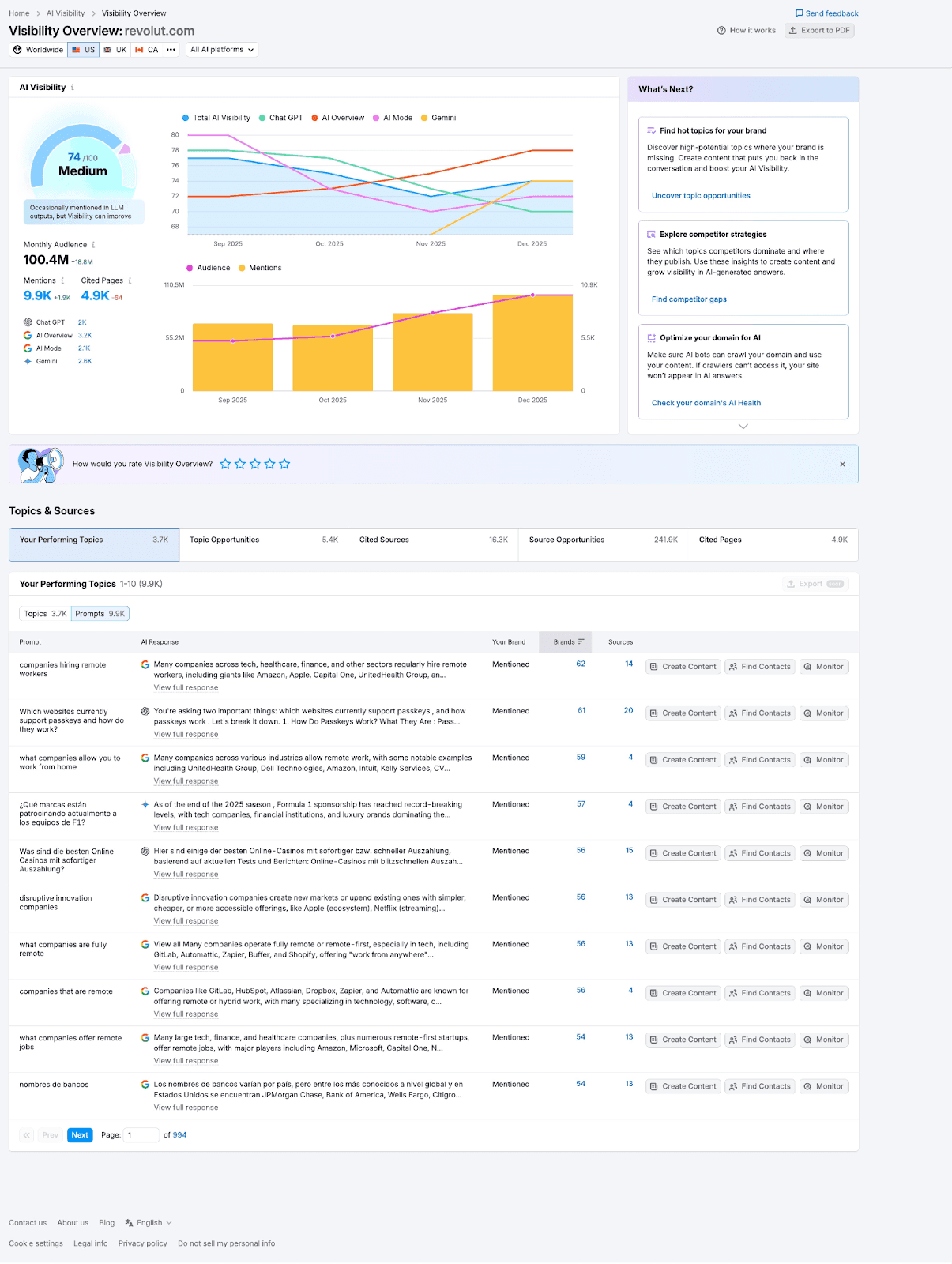Select the Worldwide region filter
Viewport: 952px width, 1264px height.
39,50
